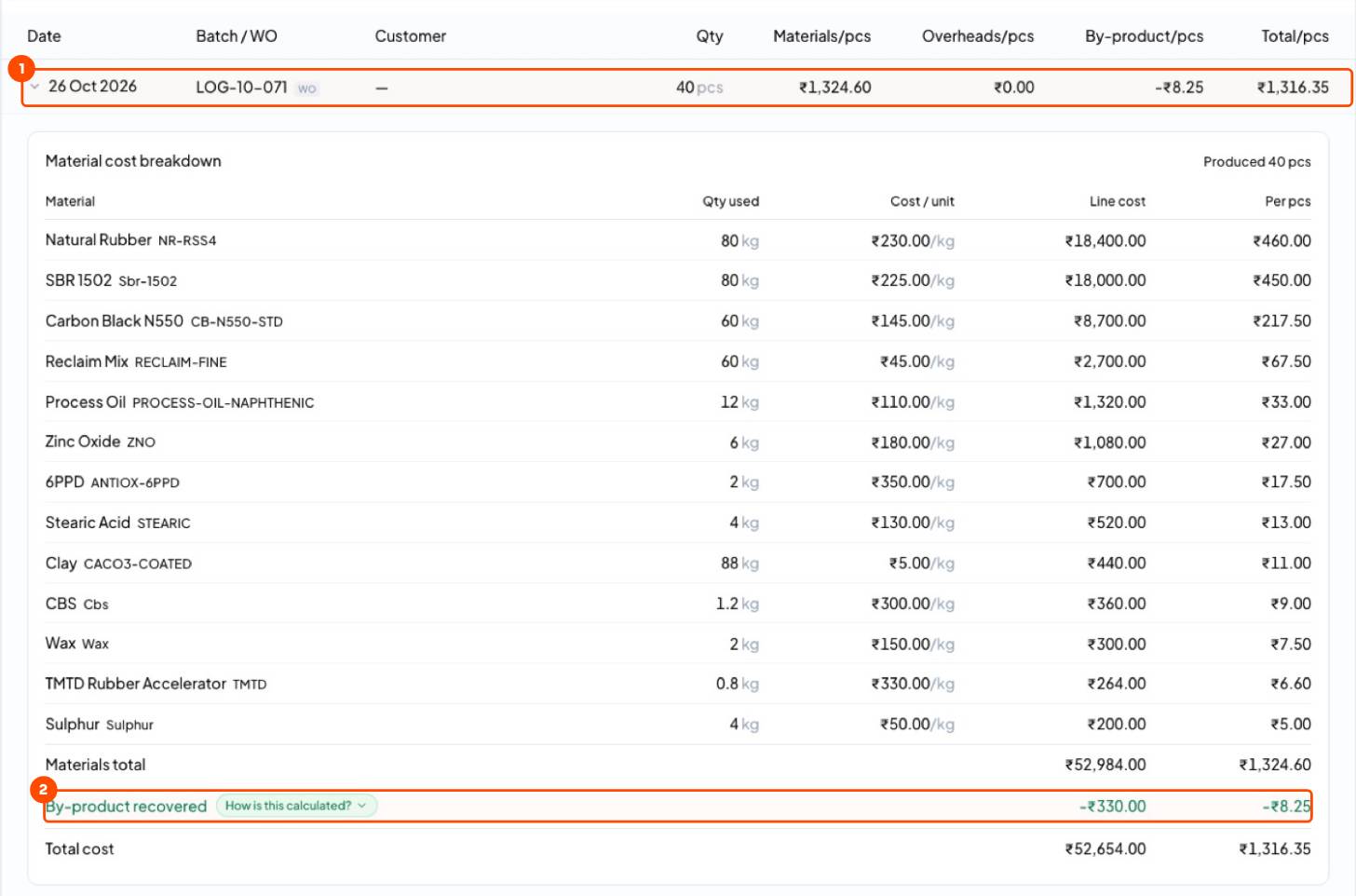The width and height of the screenshot is (1356, 896).
Task: Select the Reclaim Mix material name
Action: [x=87, y=361]
